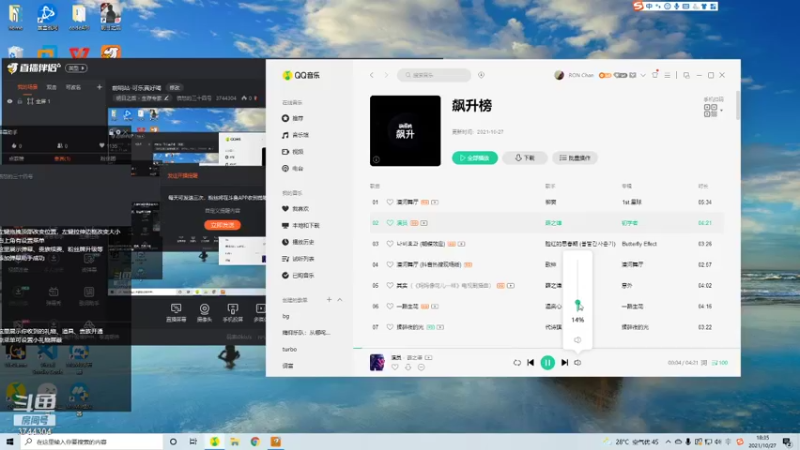Open the play queue showing 100 songs
The height and width of the screenshot is (450, 800).
coord(720,363)
